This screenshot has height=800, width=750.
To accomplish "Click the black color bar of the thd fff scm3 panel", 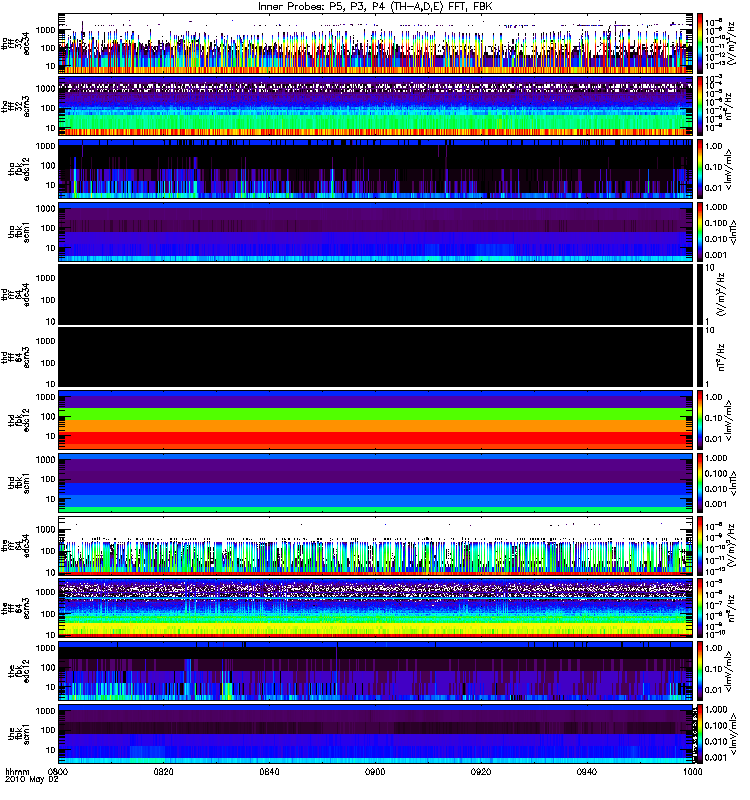I will [700, 357].
